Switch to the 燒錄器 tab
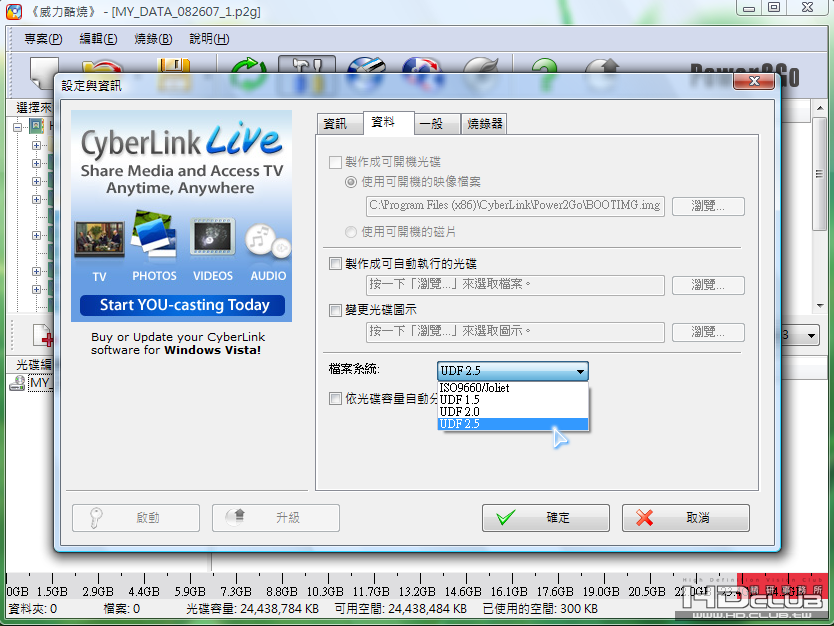The width and height of the screenshot is (834, 626). click(x=485, y=124)
